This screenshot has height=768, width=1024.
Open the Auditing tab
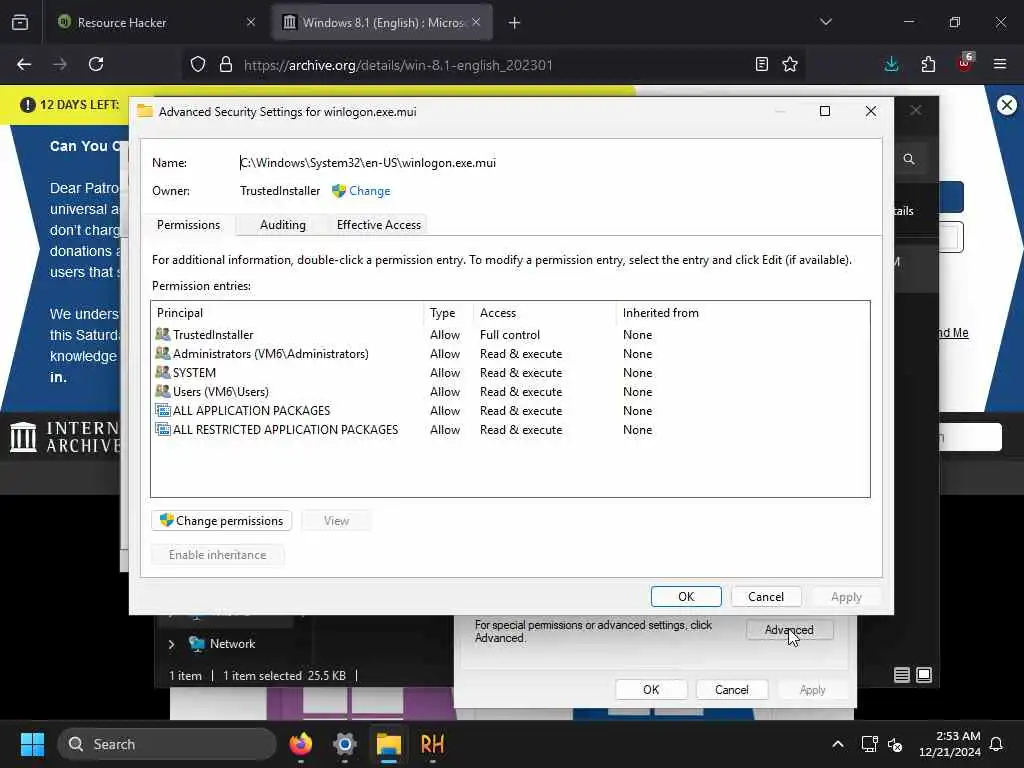pos(282,225)
